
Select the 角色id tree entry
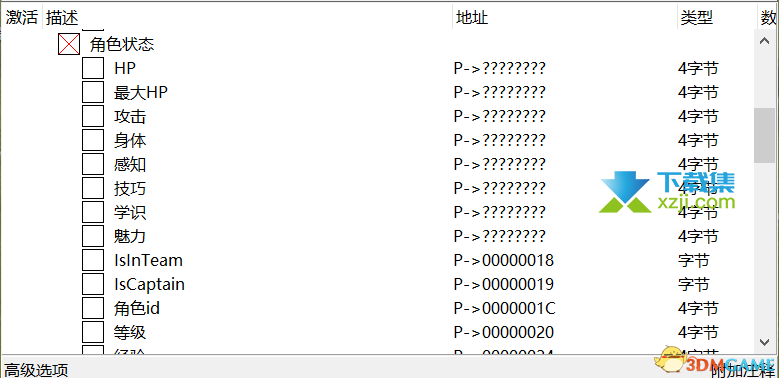(137, 308)
